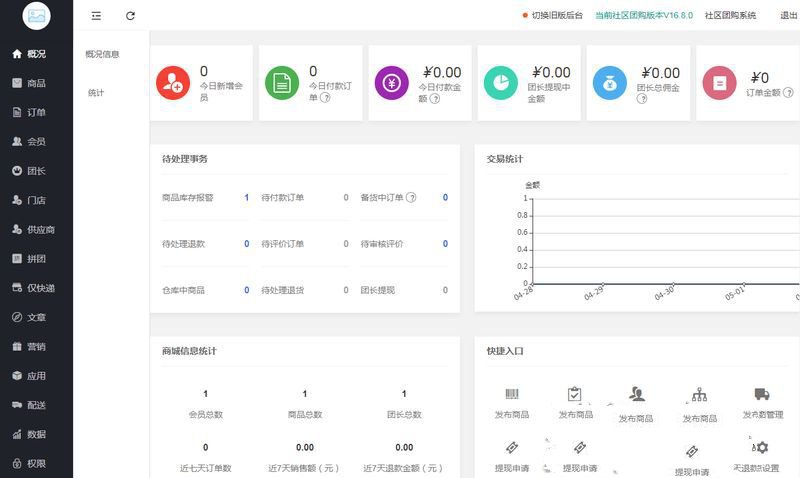Go to 订单 in the sidebar
Screen dimensions: 800x478
coord(29,112)
